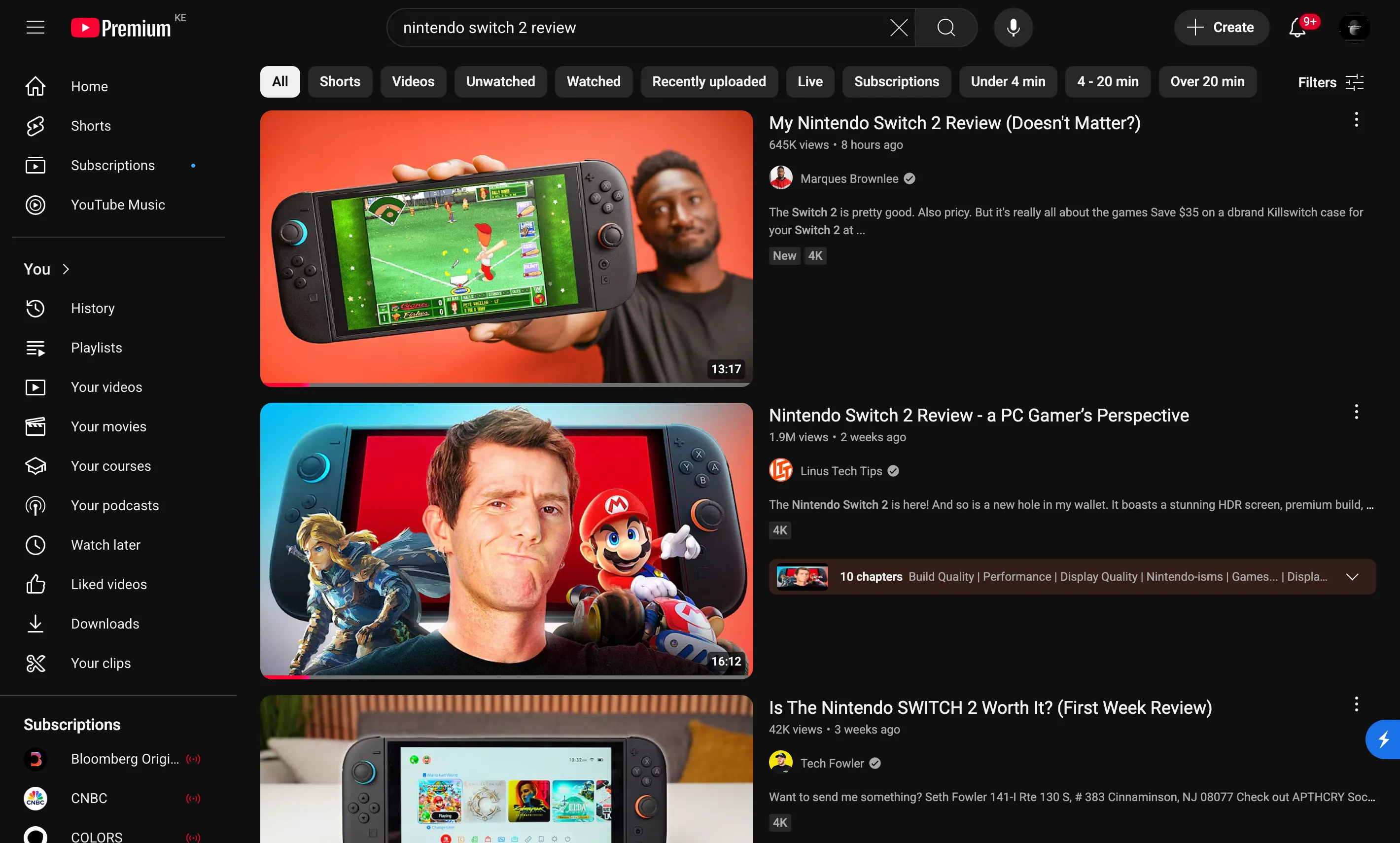Open the hamburger guide menu
The width and height of the screenshot is (1400, 843).
(x=35, y=27)
